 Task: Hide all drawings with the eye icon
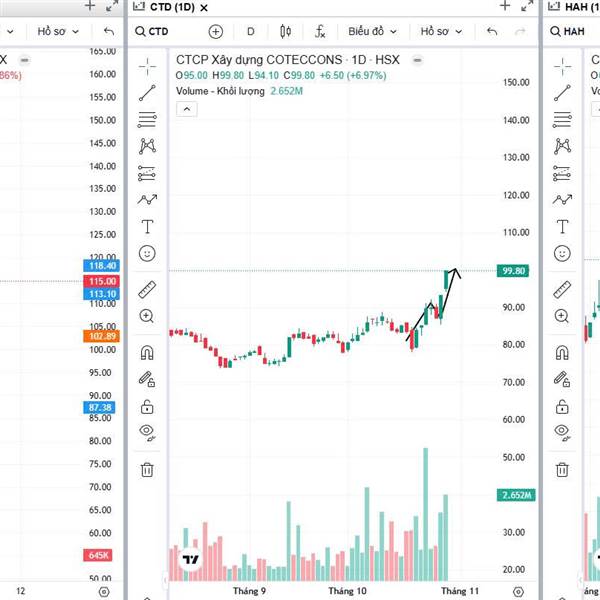147,432
